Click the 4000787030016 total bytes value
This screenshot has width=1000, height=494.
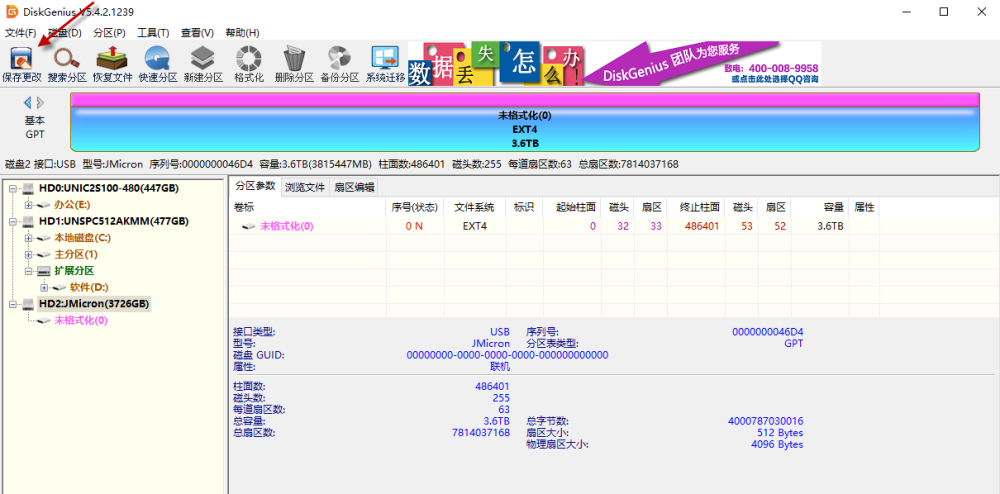tap(765, 421)
